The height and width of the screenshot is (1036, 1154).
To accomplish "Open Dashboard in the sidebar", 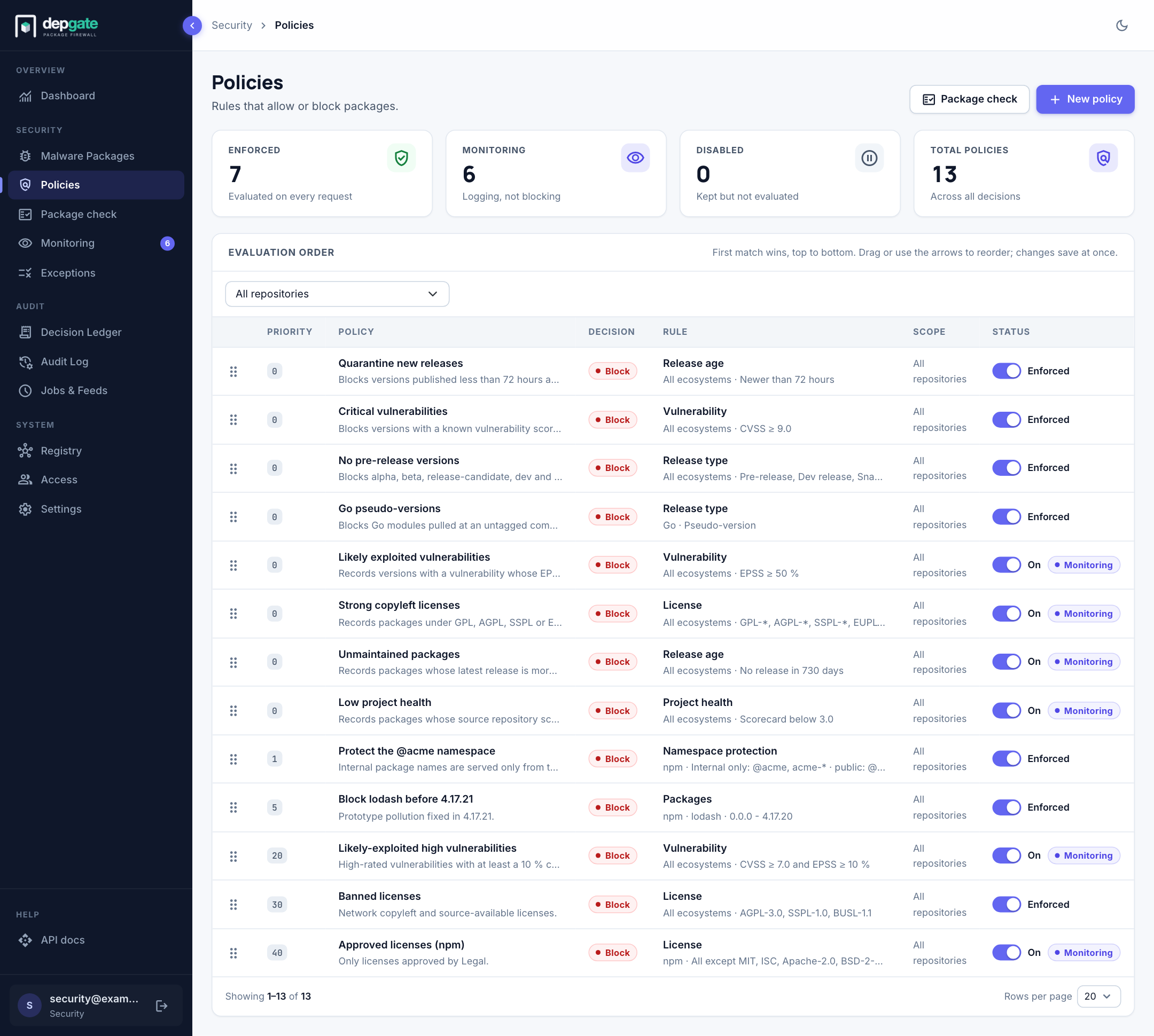I will (x=96, y=96).
